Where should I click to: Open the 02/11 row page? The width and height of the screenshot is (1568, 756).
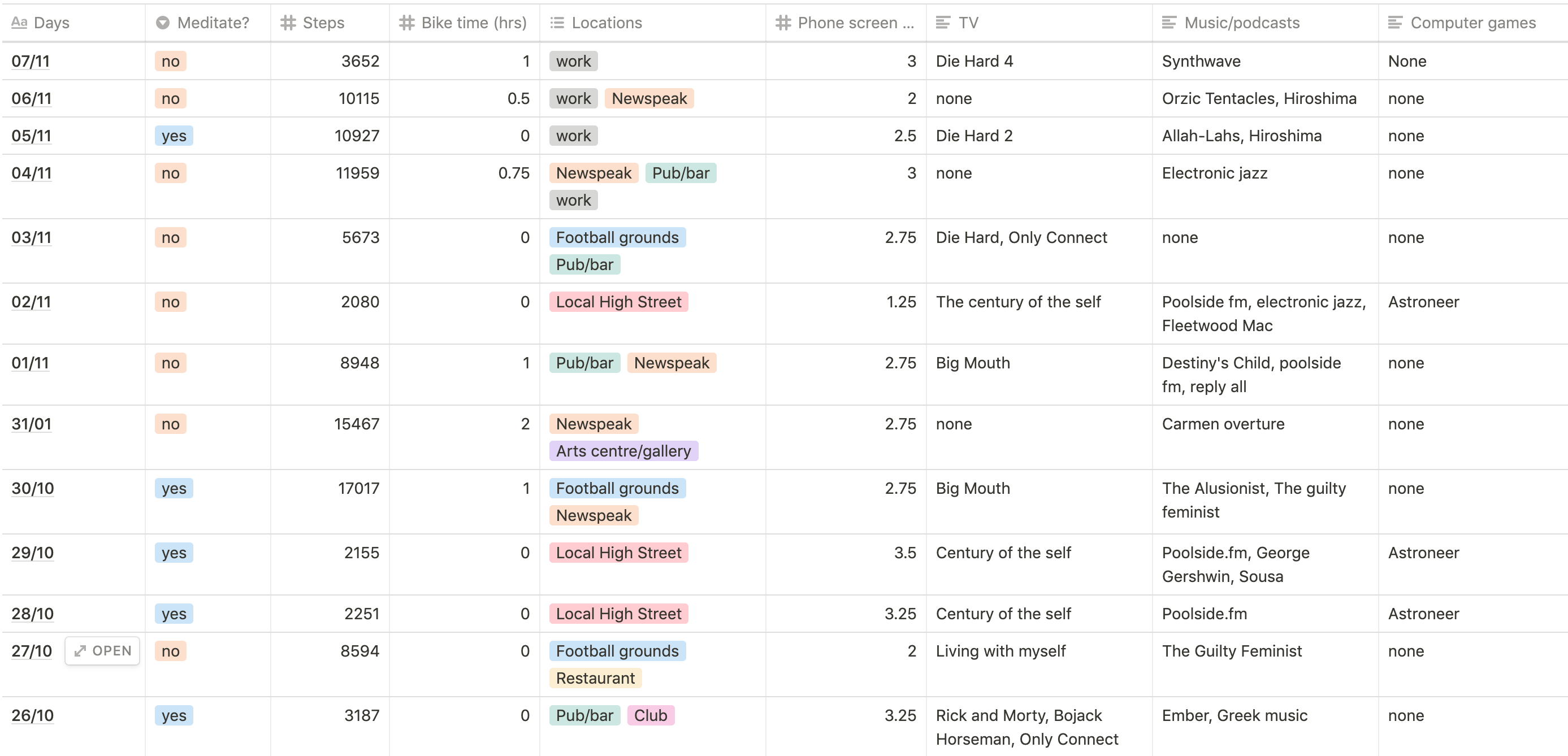pyautogui.click(x=31, y=302)
